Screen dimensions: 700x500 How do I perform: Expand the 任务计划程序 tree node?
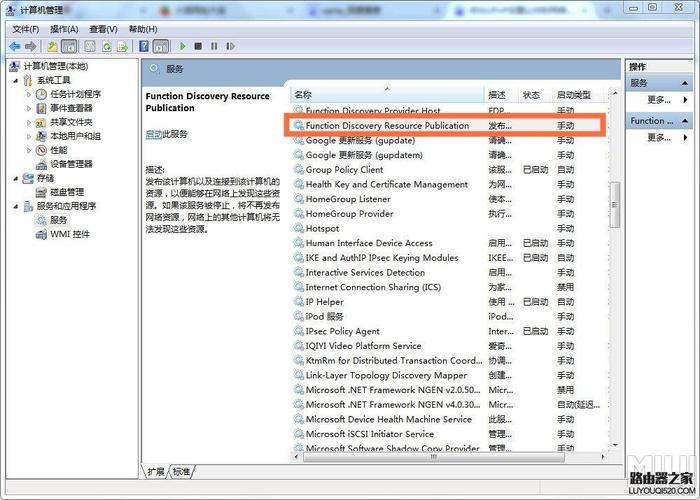[29, 94]
